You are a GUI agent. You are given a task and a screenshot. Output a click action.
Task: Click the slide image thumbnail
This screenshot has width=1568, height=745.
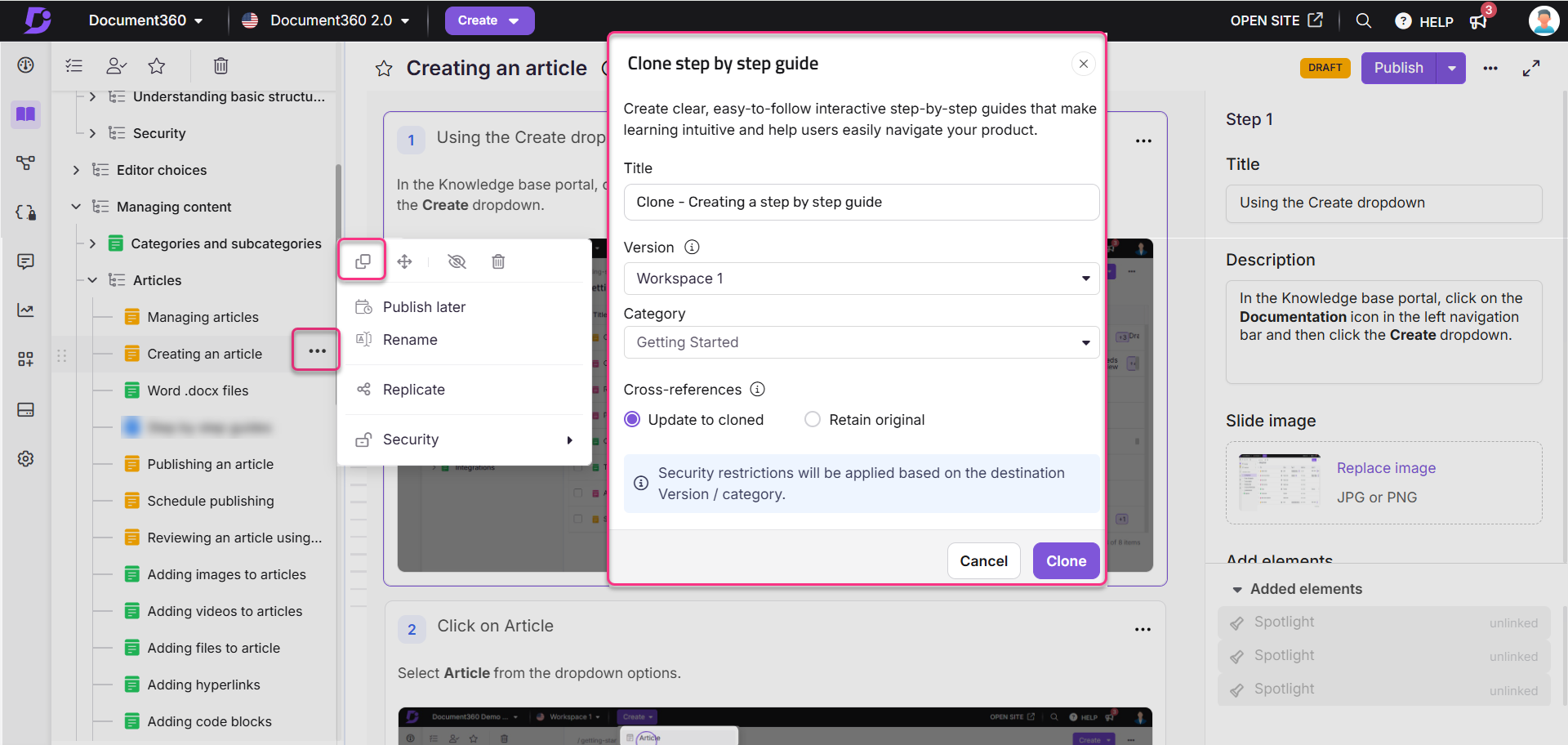[x=1279, y=483]
